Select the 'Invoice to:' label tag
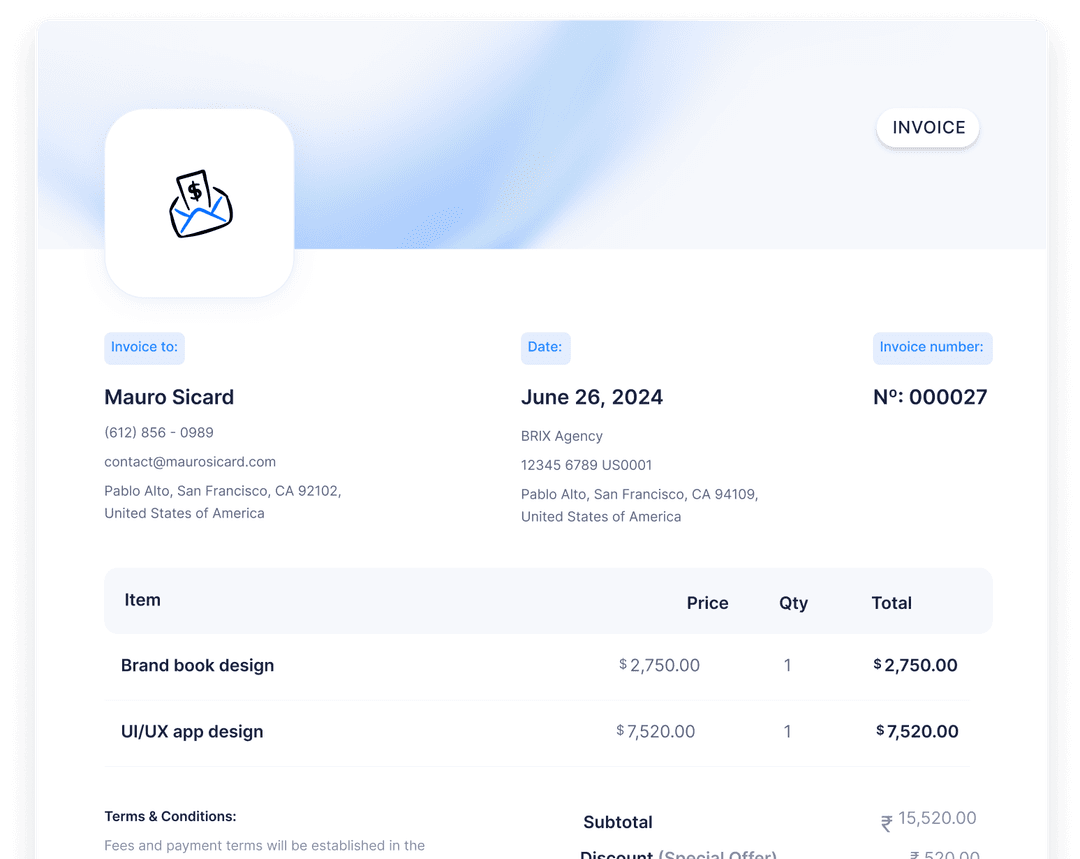 point(144,347)
